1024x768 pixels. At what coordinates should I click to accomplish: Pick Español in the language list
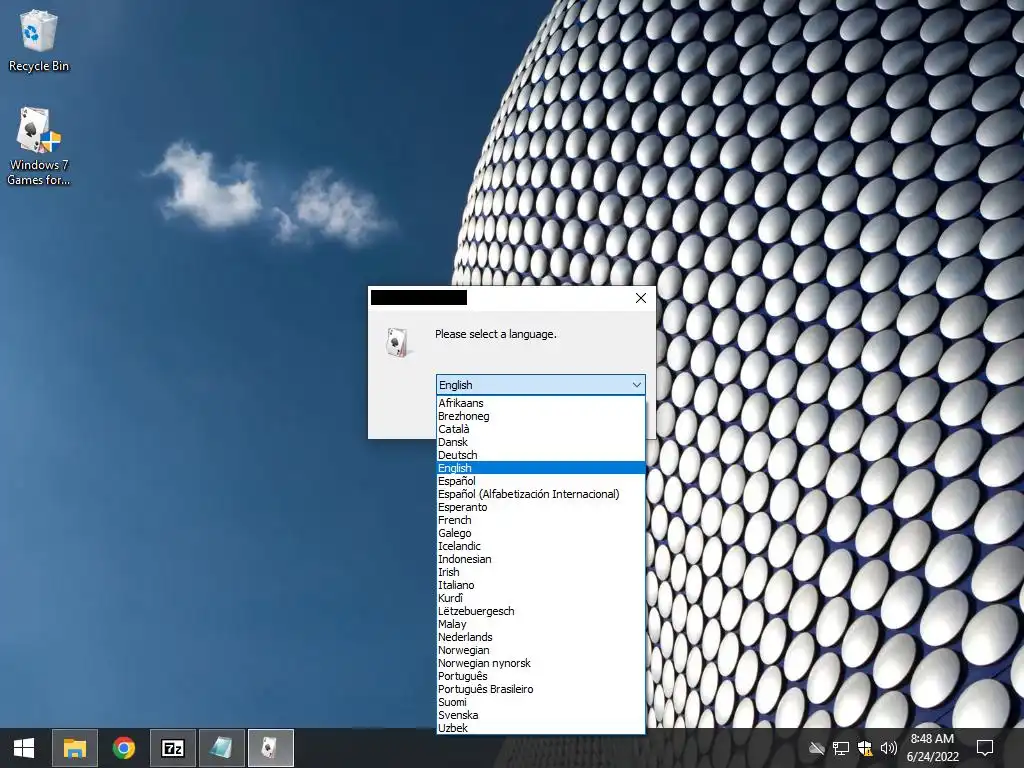(541, 481)
